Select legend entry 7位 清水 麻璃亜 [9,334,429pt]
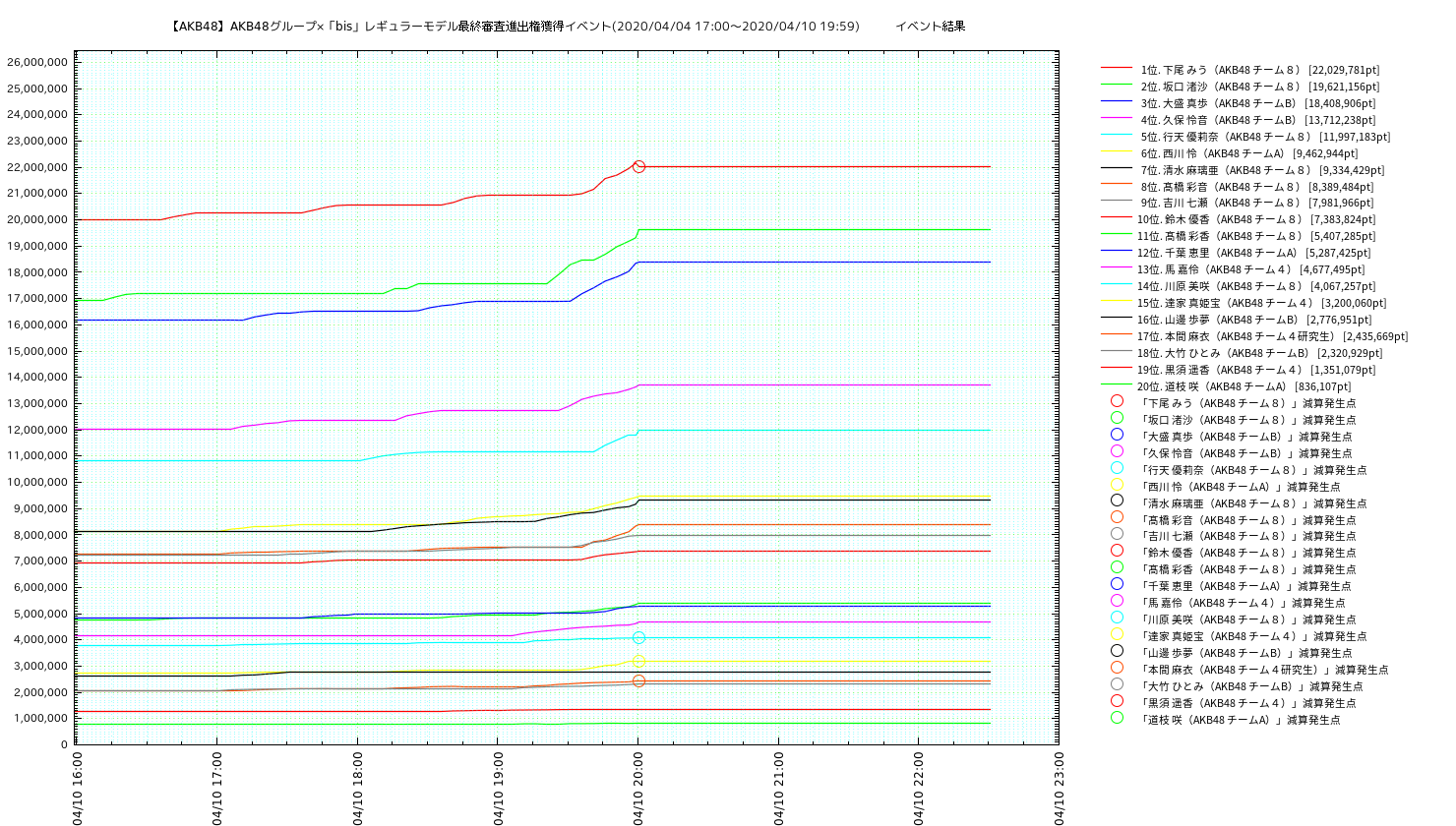The width and height of the screenshot is (1456, 826). (x=1262, y=170)
